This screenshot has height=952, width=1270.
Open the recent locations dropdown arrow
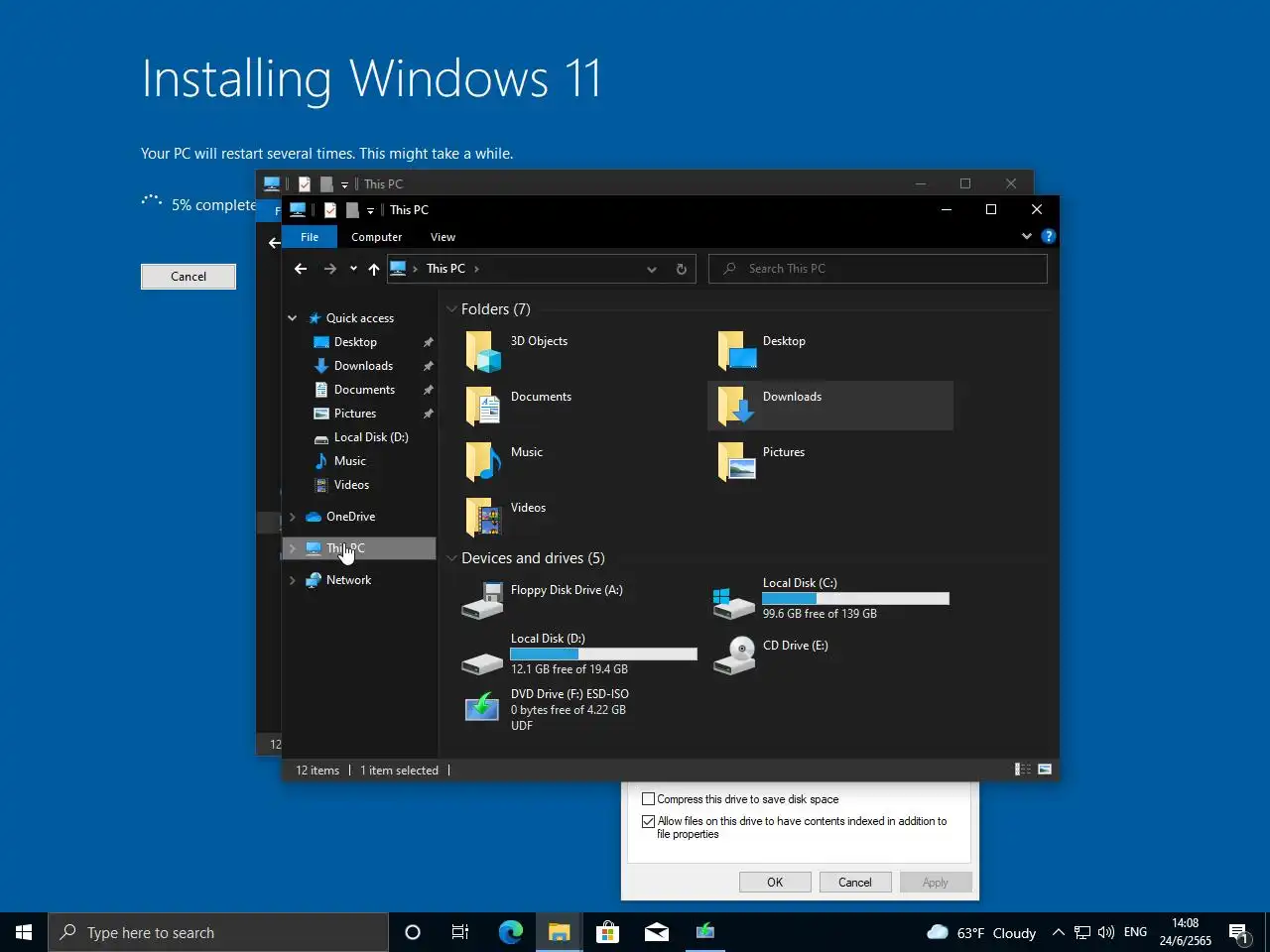353,269
